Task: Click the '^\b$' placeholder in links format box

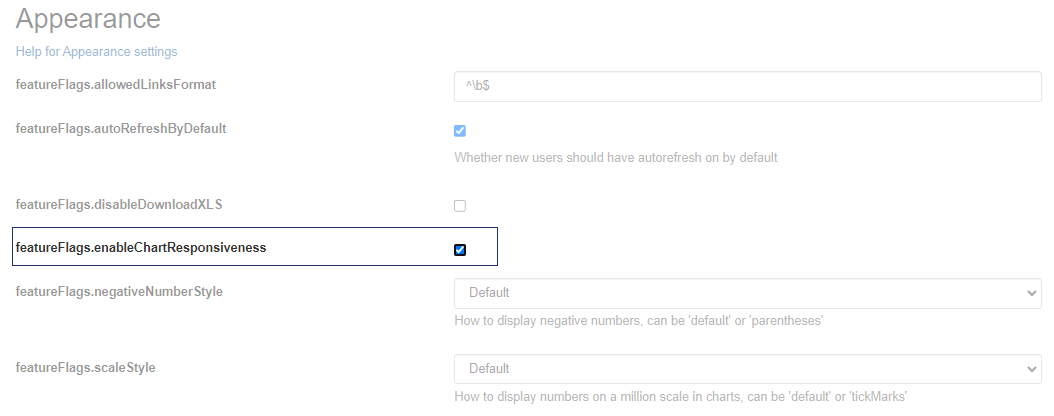Action: [477, 87]
